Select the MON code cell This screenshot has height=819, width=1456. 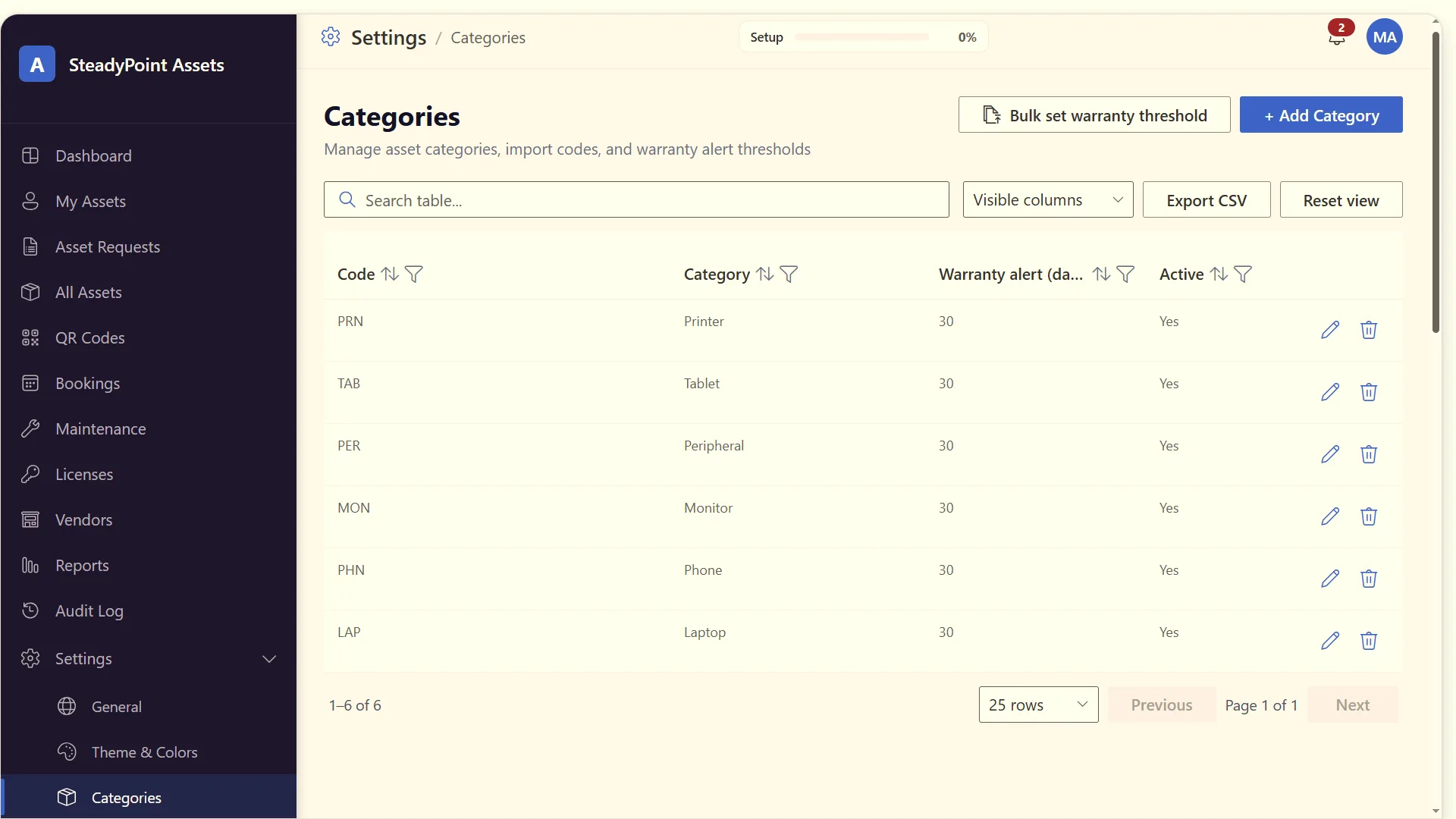(x=353, y=507)
